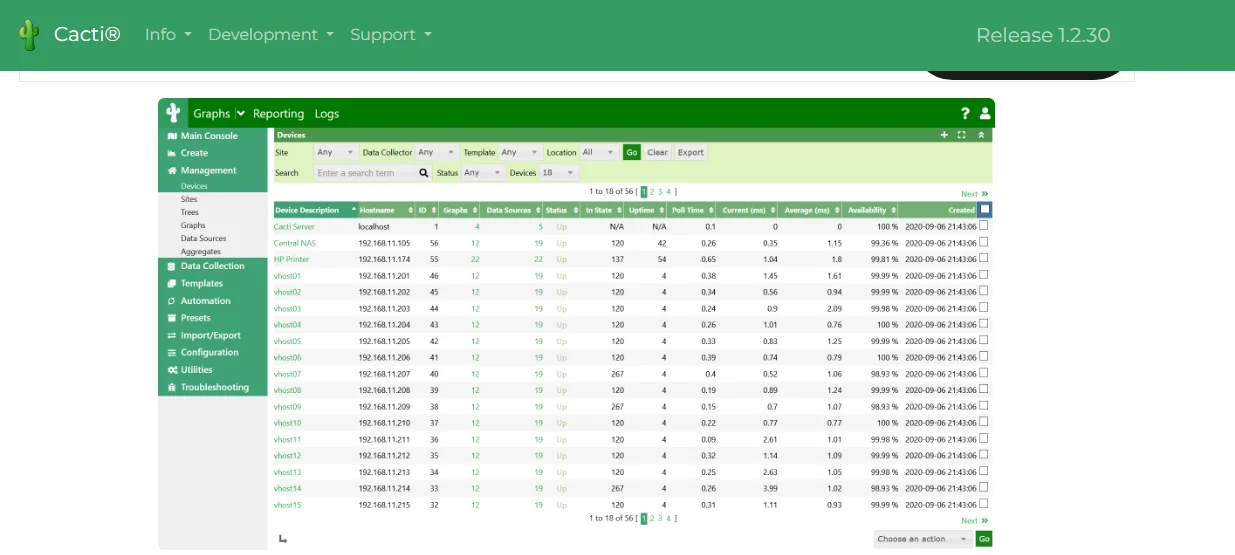Expand the Data Collector dropdown
The image size is (1235, 555).
(436, 153)
